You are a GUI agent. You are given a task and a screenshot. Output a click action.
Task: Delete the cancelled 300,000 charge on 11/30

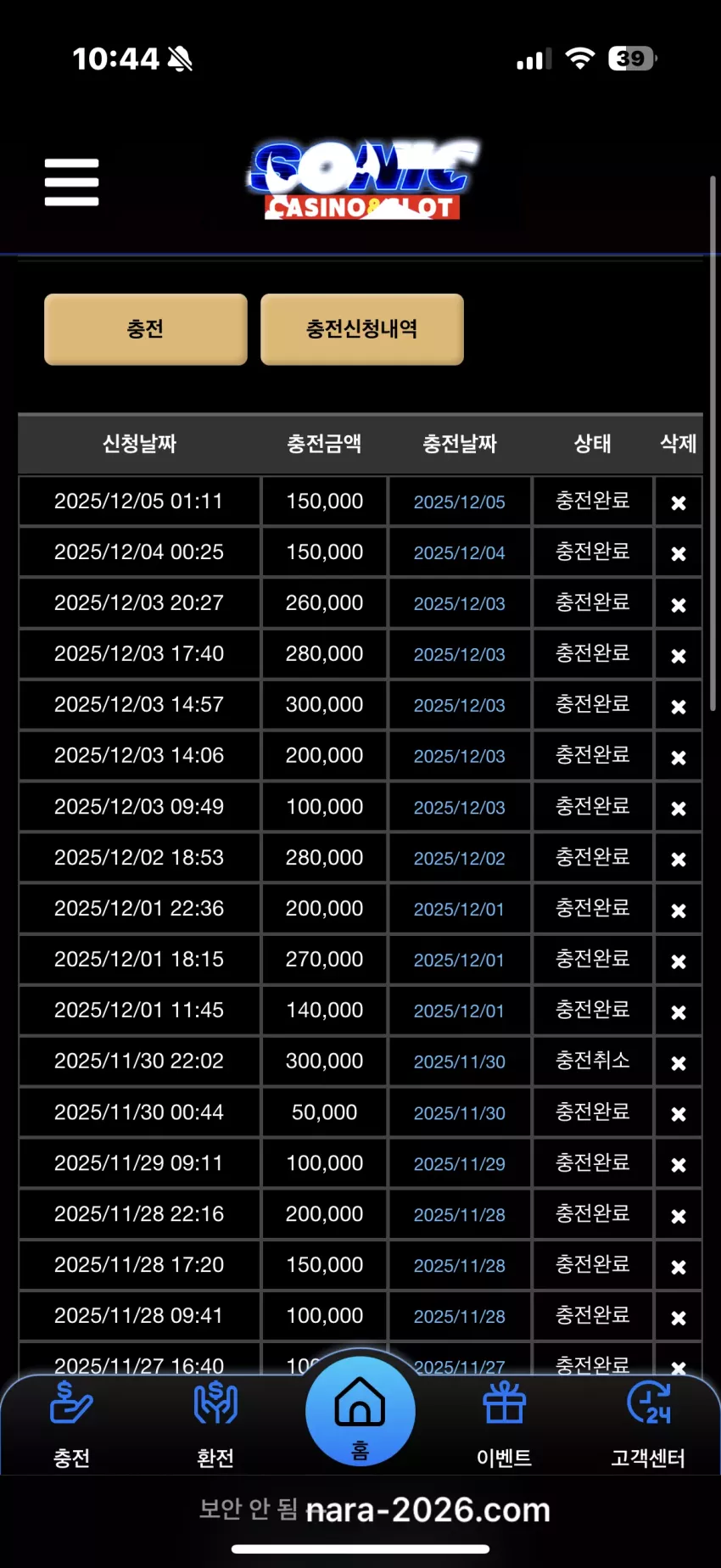(679, 1062)
